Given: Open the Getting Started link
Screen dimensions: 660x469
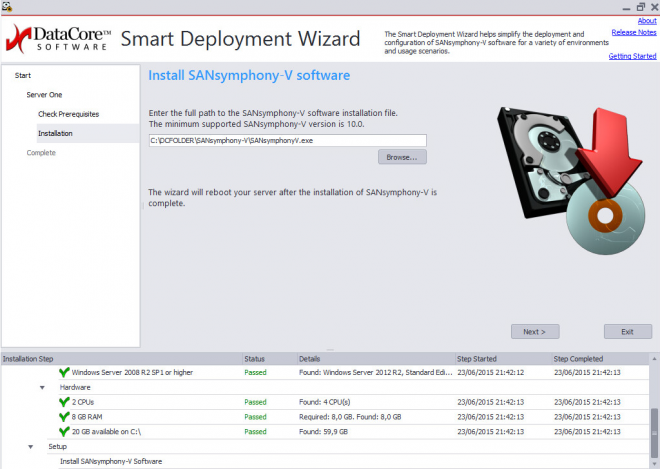Looking at the screenshot, I should point(633,56).
